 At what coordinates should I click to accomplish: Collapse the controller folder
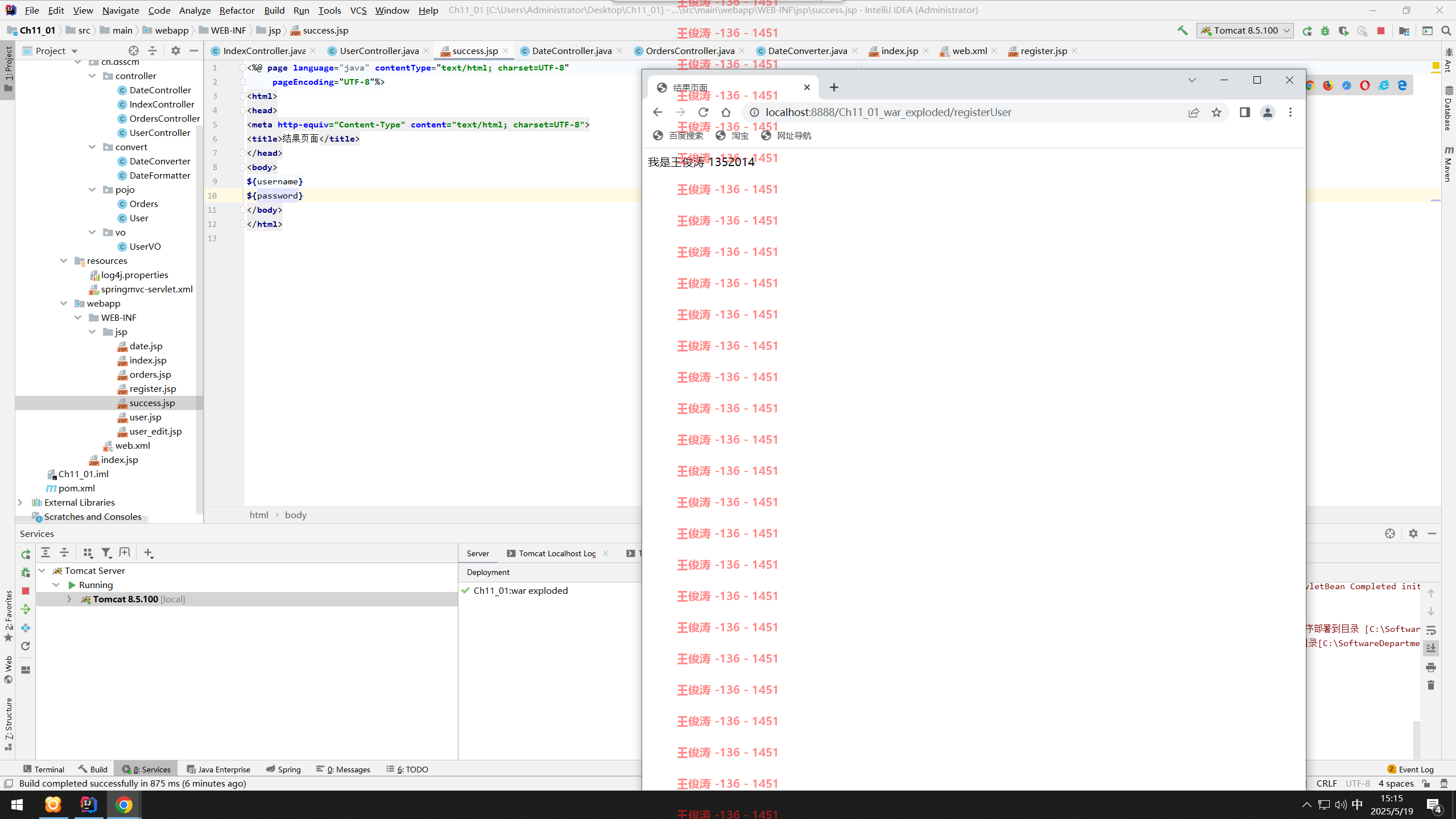92,76
